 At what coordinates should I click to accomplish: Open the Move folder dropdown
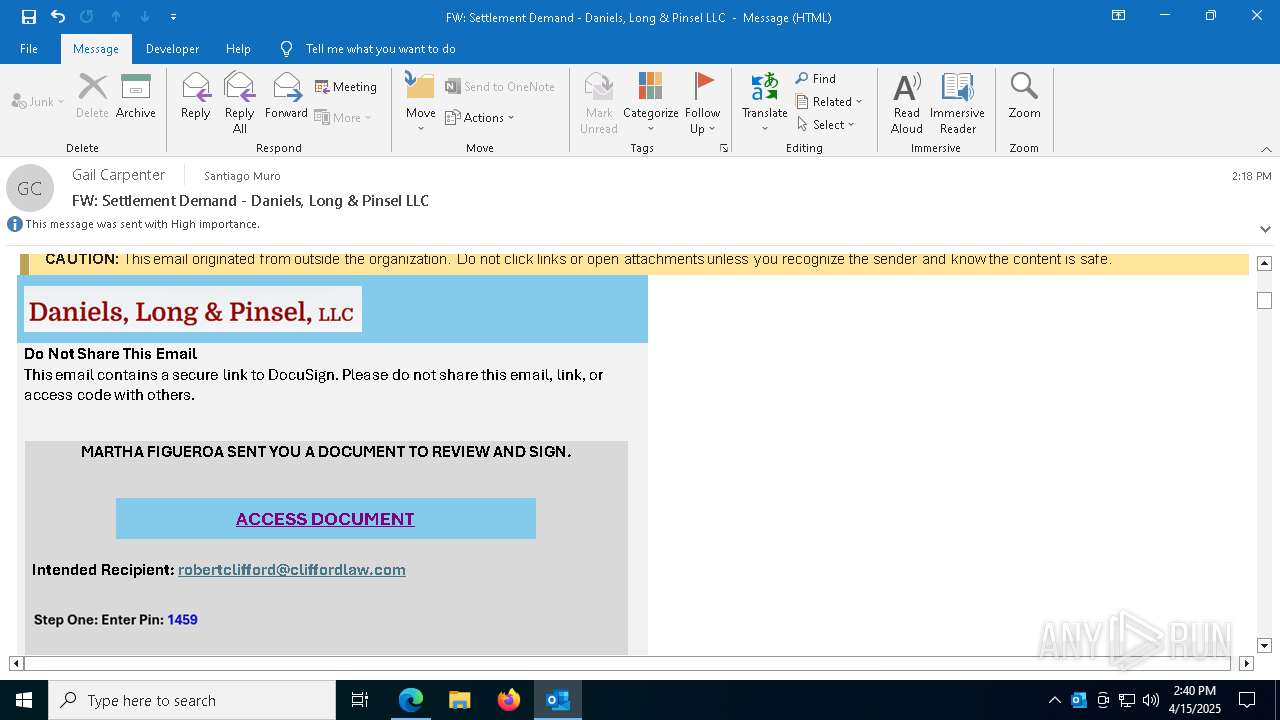(x=420, y=102)
